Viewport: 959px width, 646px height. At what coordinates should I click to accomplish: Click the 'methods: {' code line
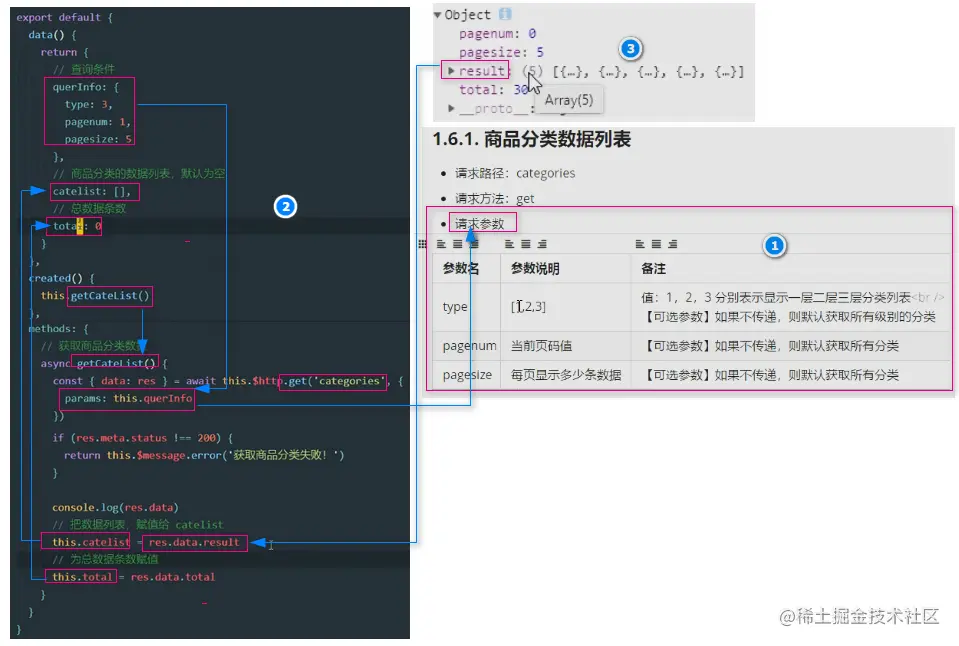coord(59,329)
